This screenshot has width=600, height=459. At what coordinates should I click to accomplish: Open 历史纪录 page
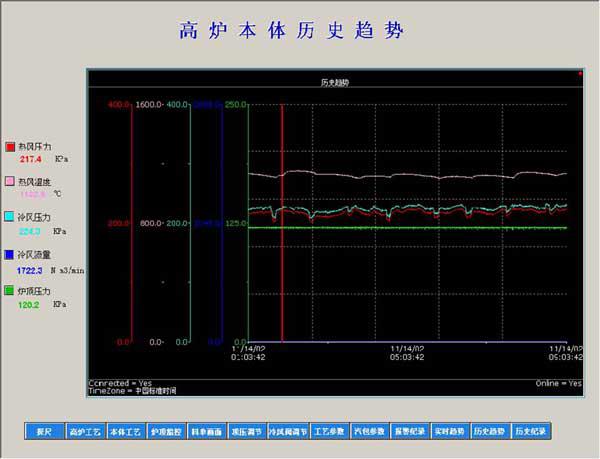coord(531,431)
